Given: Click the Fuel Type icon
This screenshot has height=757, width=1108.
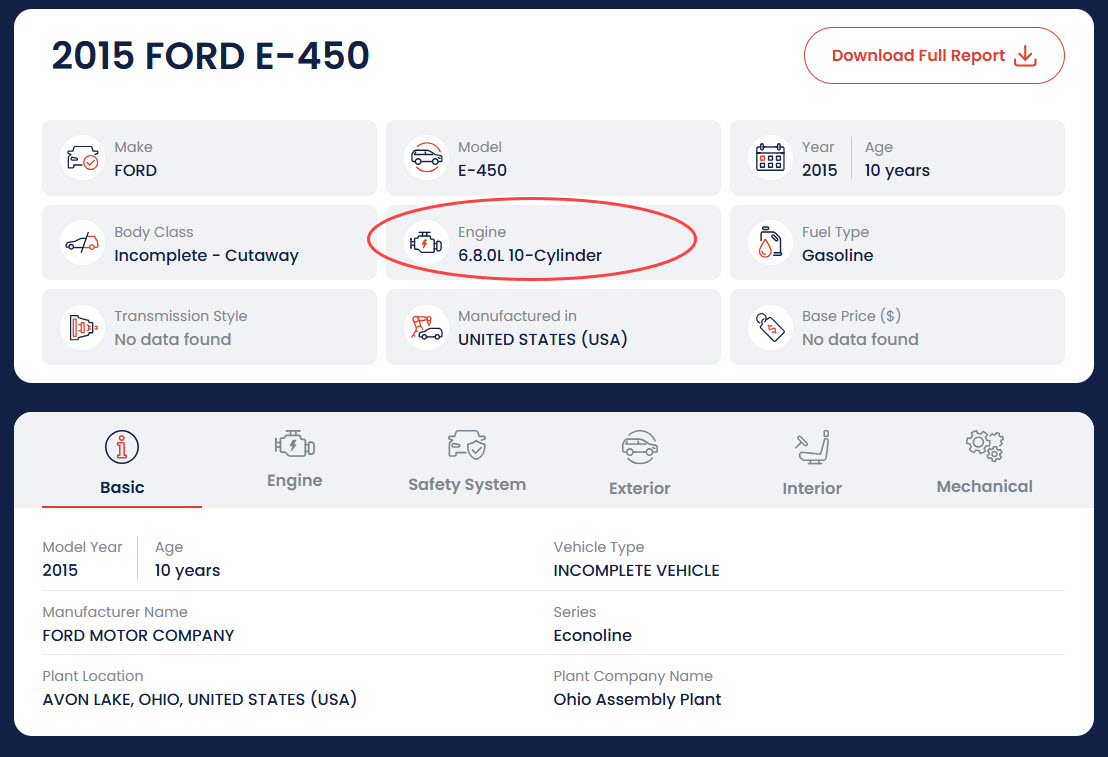Looking at the screenshot, I should 769,244.
